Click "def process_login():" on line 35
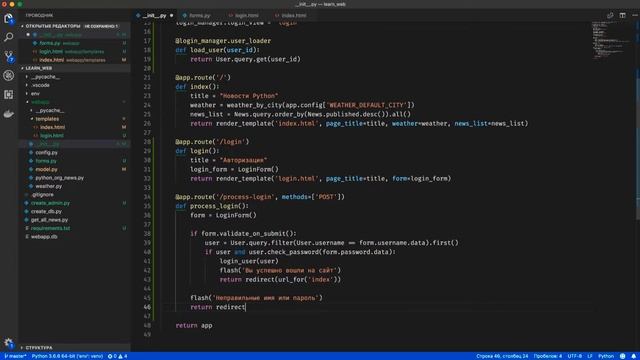The height and width of the screenshot is (360, 640). pos(212,206)
